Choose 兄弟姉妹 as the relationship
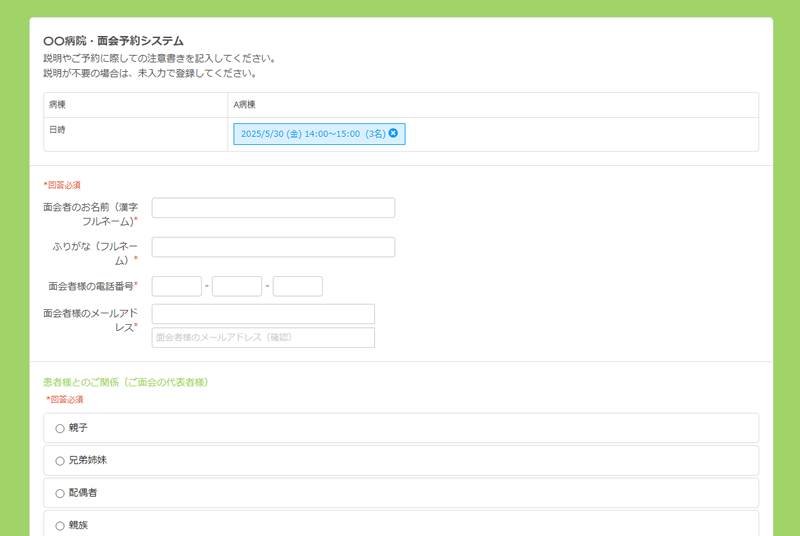 tap(60, 461)
